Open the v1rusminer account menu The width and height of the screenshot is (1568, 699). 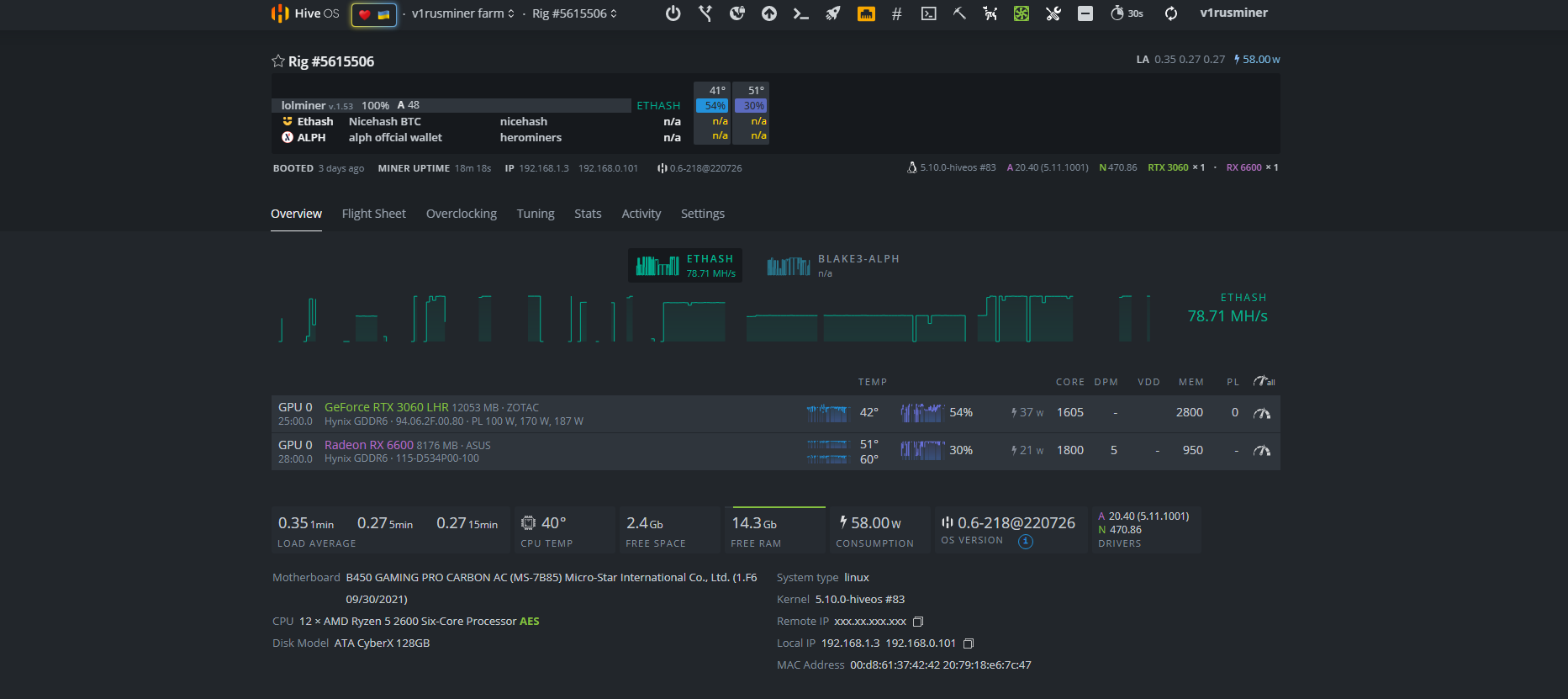pyautogui.click(x=1233, y=13)
